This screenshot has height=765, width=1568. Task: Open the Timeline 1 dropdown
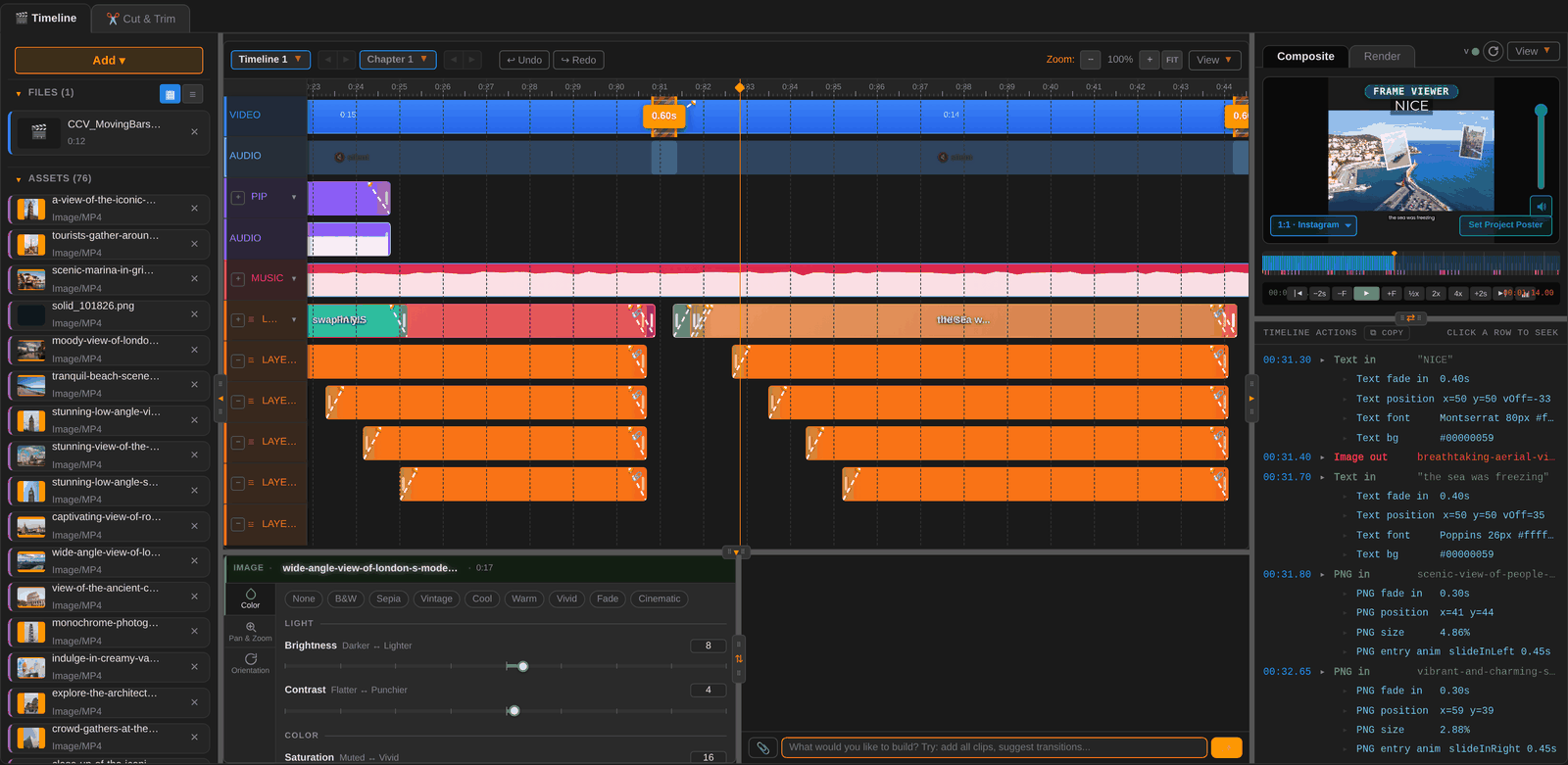click(x=270, y=60)
